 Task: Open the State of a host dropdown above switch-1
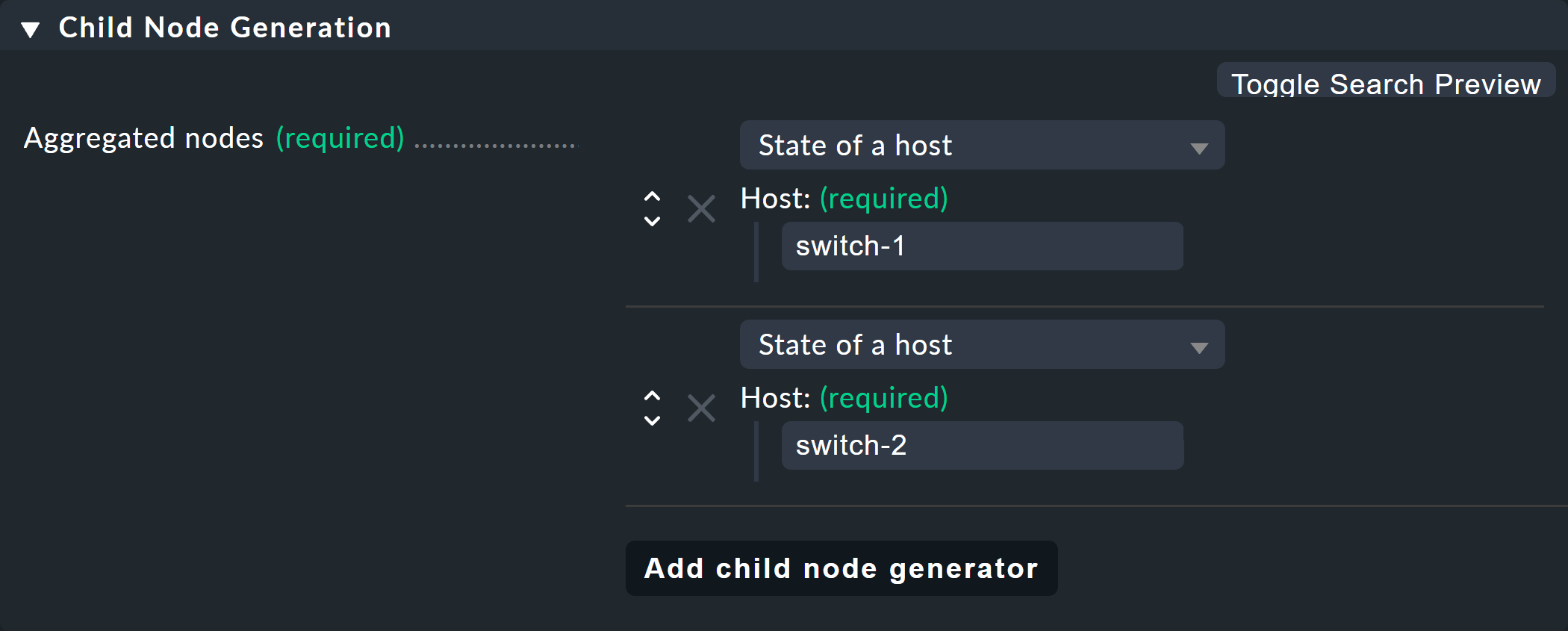(x=981, y=145)
